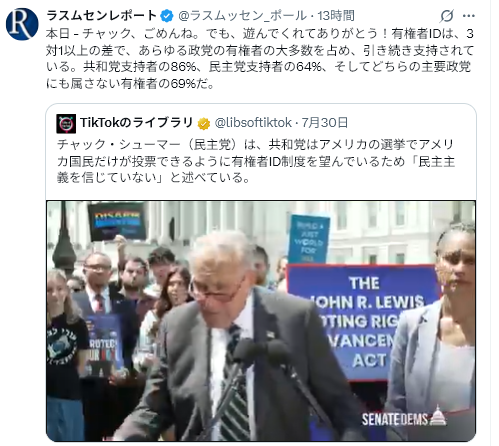The image size is (499, 446).
Task: Open the libsoftiktok avatar in the quoted post
Action: click(x=66, y=123)
